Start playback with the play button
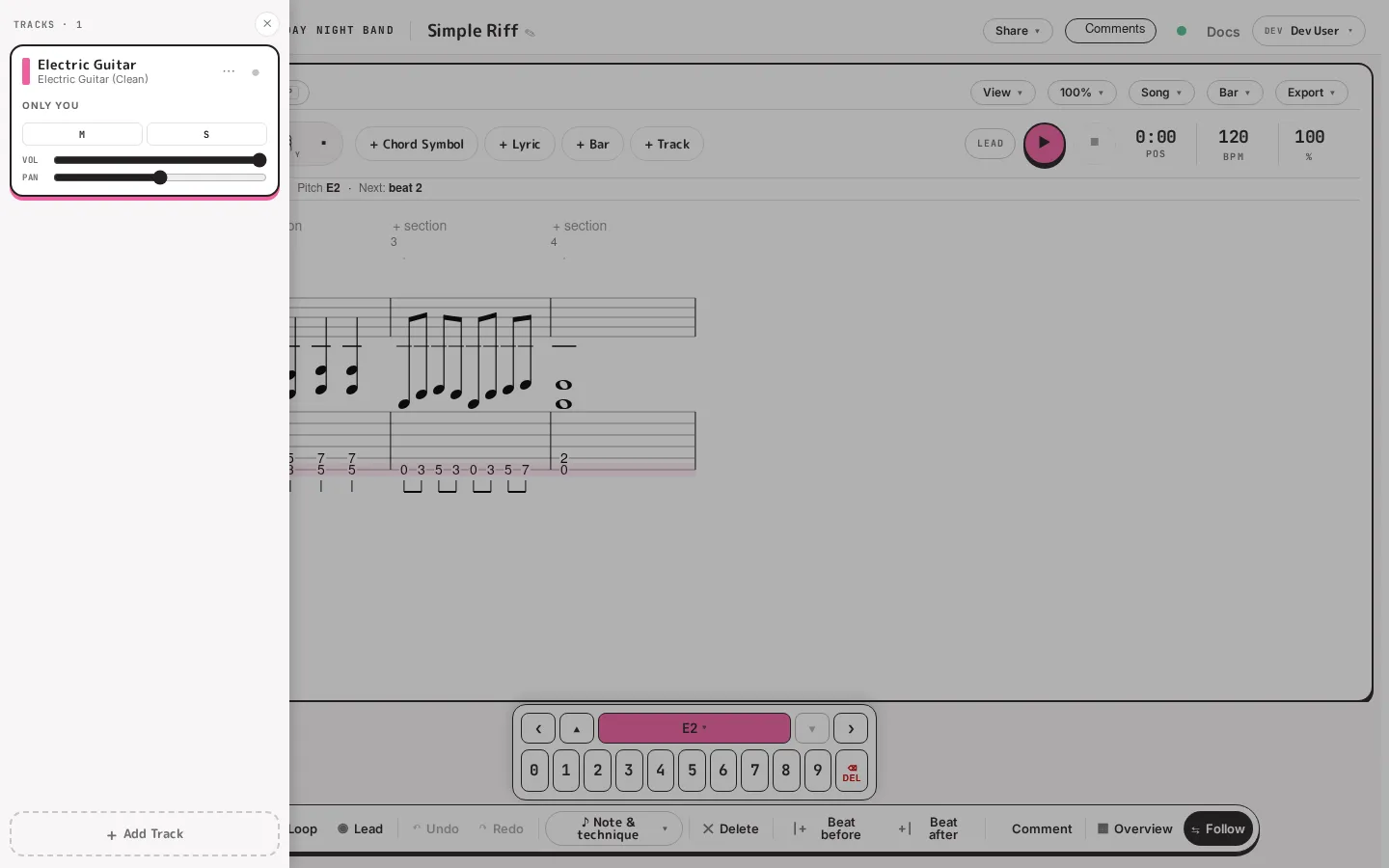The height and width of the screenshot is (868, 1389). 1045,144
